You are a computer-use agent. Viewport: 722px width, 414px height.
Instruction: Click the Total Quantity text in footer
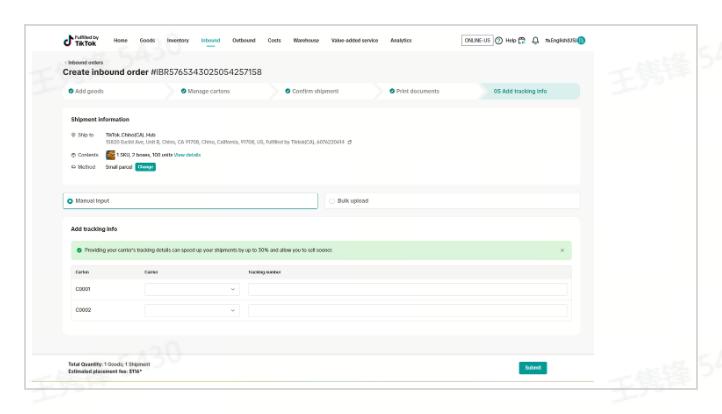point(109,364)
